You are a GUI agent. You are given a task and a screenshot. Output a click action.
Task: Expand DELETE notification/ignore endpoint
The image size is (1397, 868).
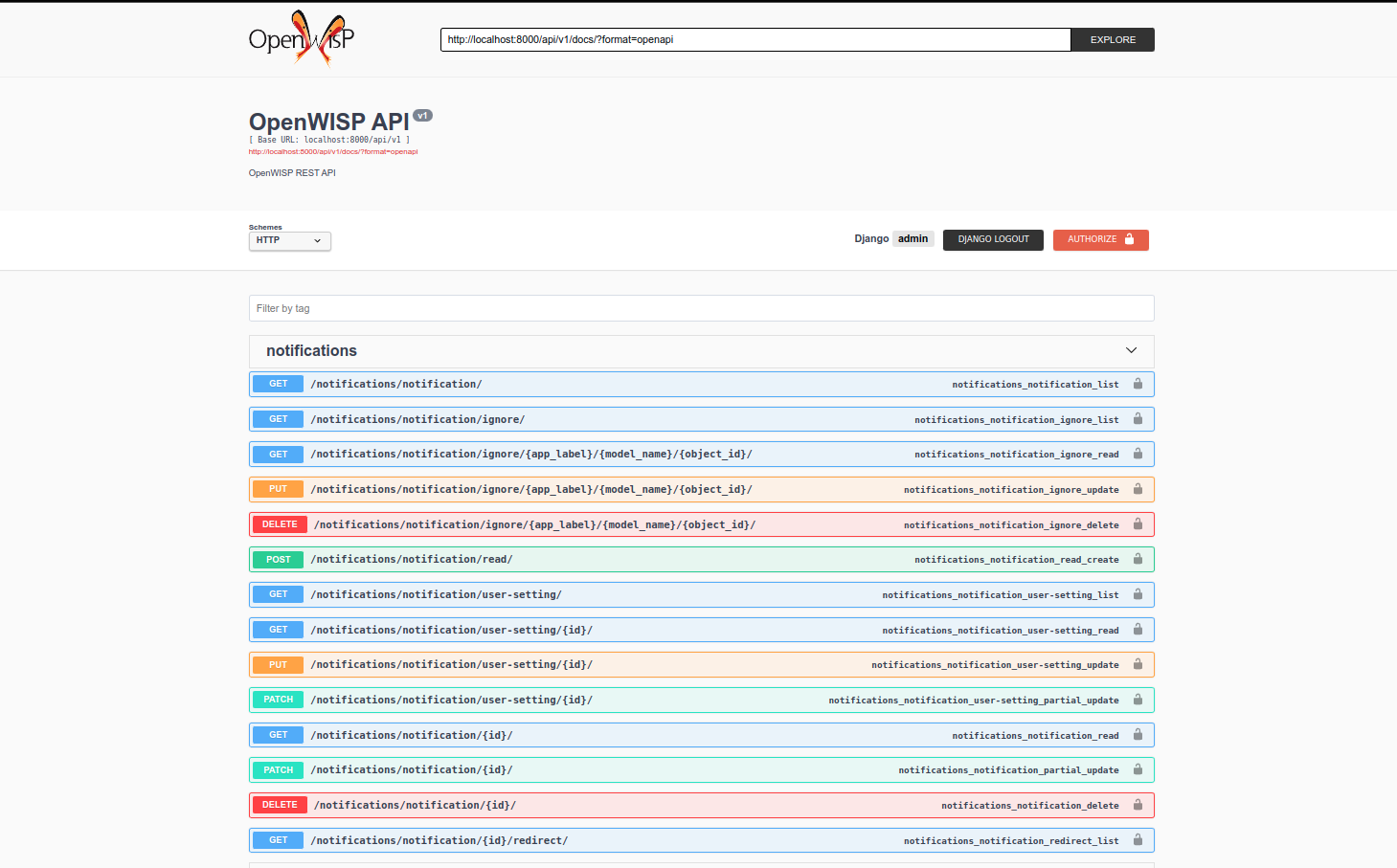[702, 524]
